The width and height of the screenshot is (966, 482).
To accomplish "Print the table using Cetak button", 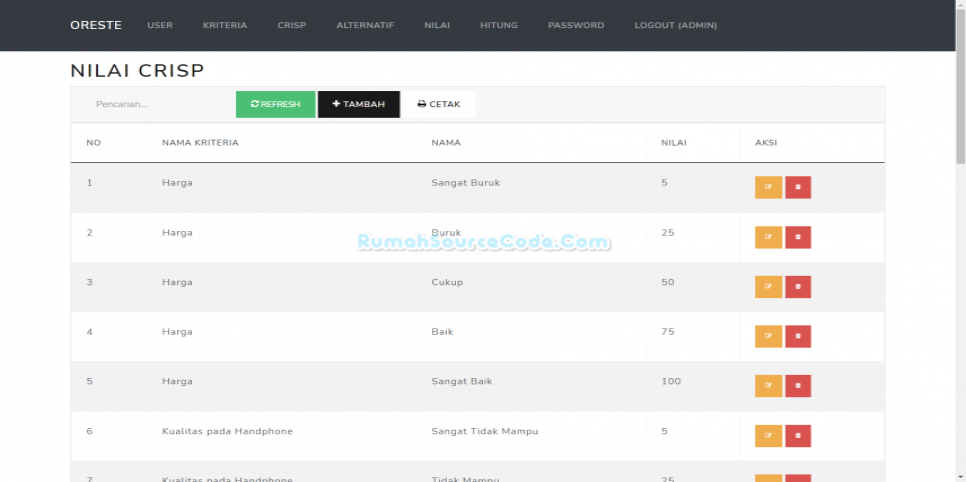I will click(438, 104).
